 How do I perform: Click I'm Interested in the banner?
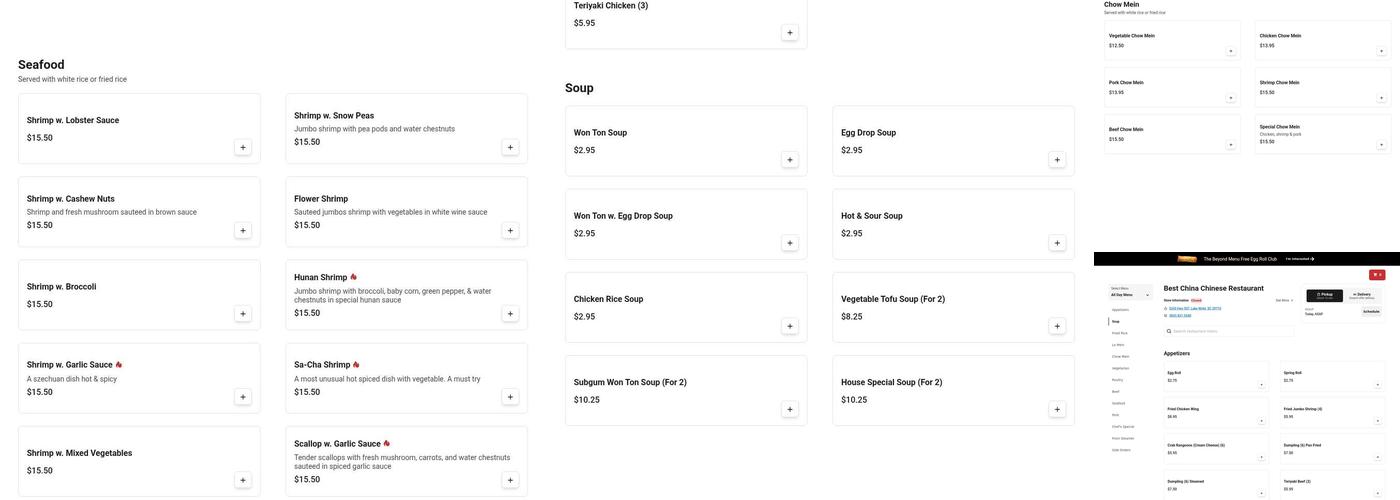coord(1299,258)
